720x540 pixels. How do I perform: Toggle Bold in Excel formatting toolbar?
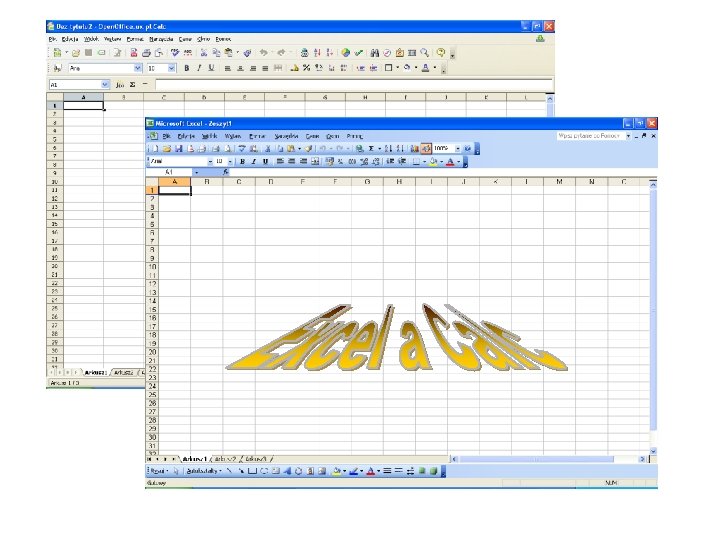click(242, 161)
